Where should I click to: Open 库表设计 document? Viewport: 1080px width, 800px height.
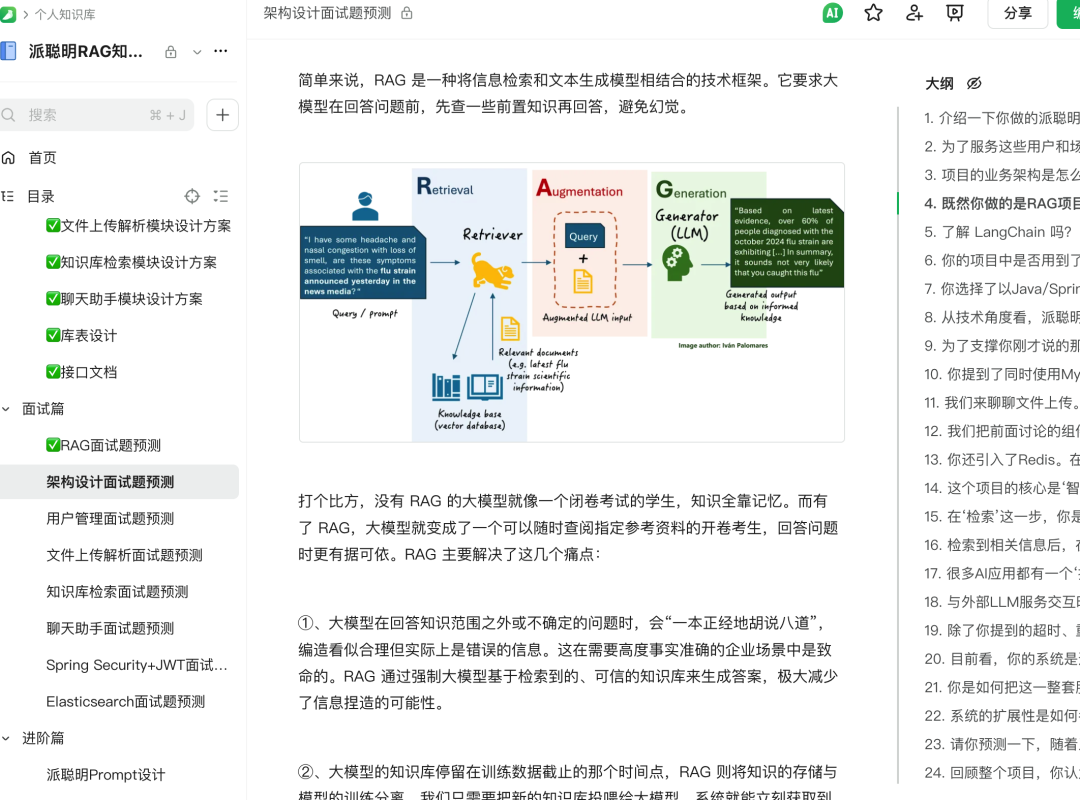(x=81, y=336)
